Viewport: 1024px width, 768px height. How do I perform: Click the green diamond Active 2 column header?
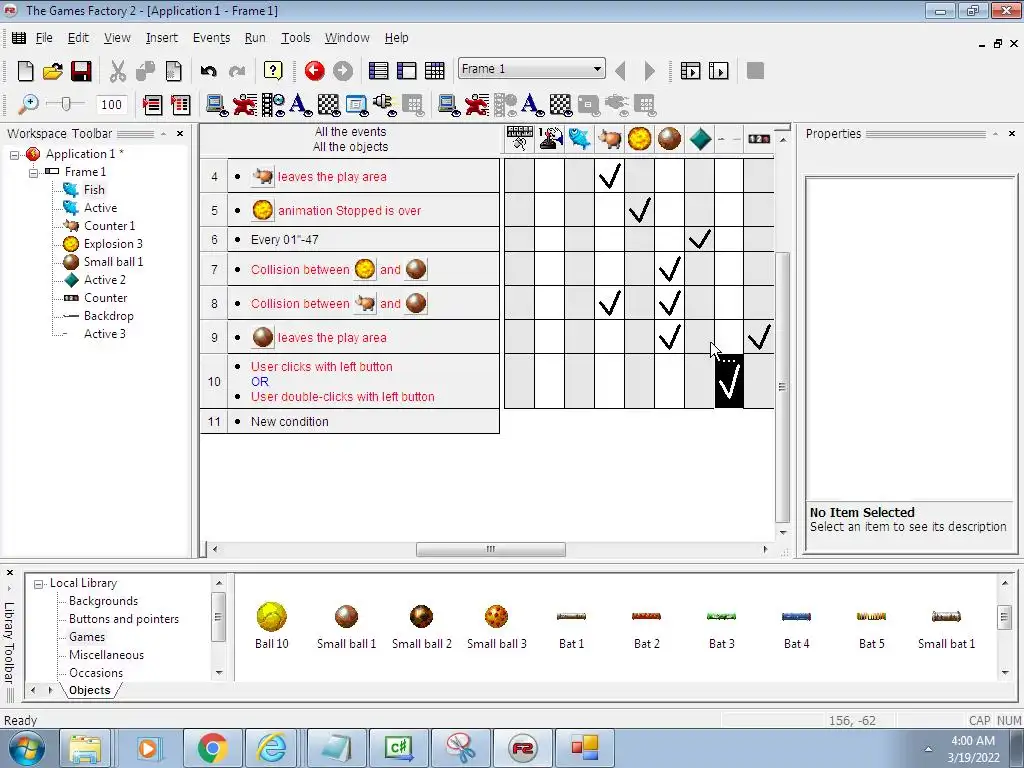click(x=699, y=138)
